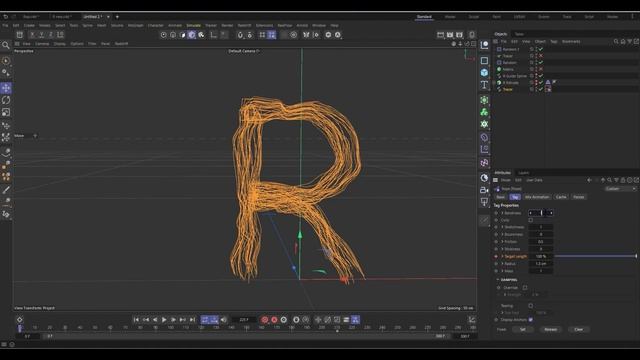Image resolution: width=640 pixels, height=360 pixels.
Task: Expand the Target Length parameter arrow
Action: click(502, 256)
